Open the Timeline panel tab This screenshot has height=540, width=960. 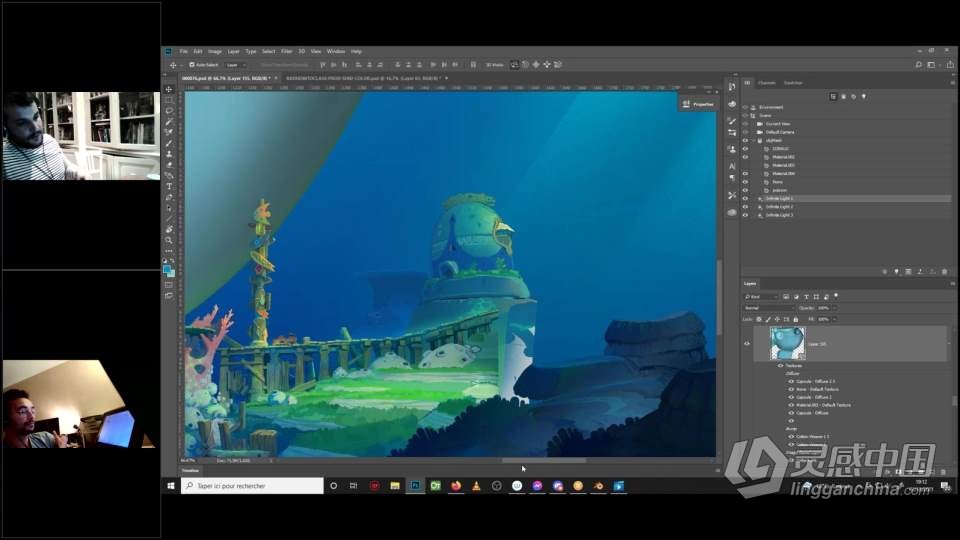click(x=190, y=471)
